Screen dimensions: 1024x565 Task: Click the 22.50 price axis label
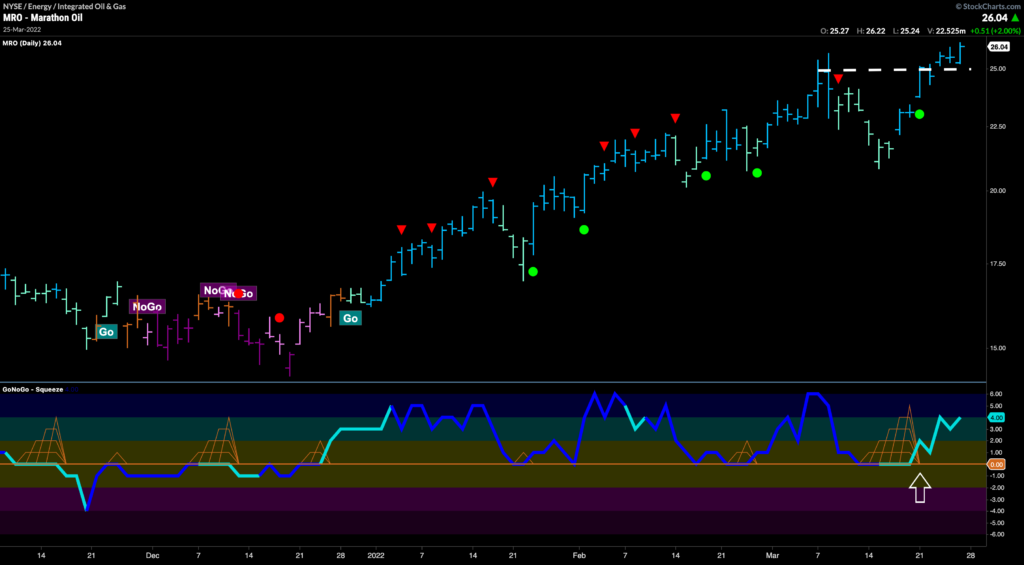[x=996, y=127]
